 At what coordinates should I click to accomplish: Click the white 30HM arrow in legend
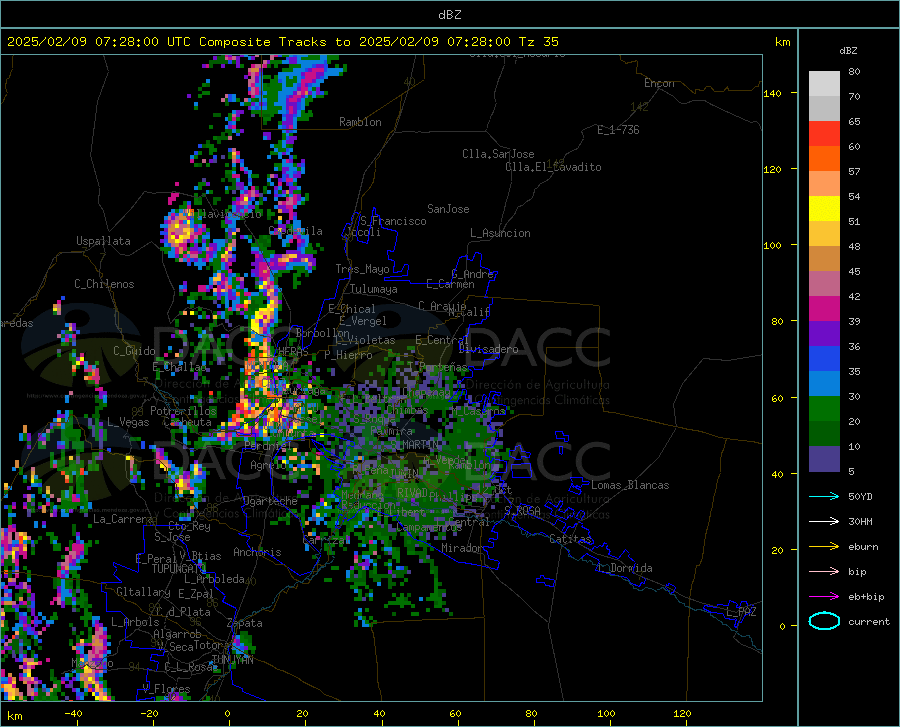click(824, 522)
